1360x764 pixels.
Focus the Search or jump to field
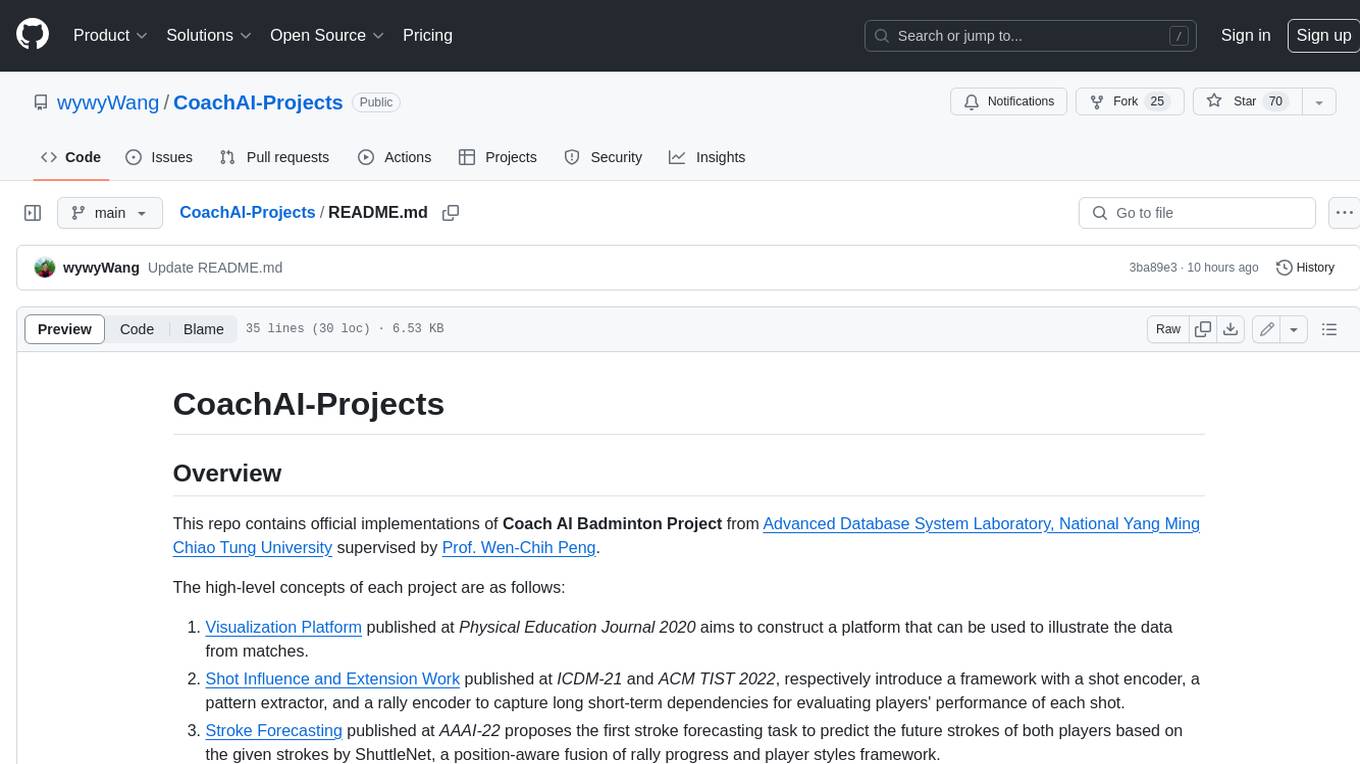click(1032, 35)
